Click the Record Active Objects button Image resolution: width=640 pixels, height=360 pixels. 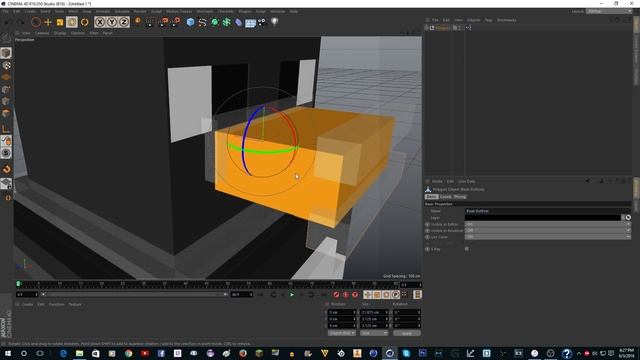(336, 294)
